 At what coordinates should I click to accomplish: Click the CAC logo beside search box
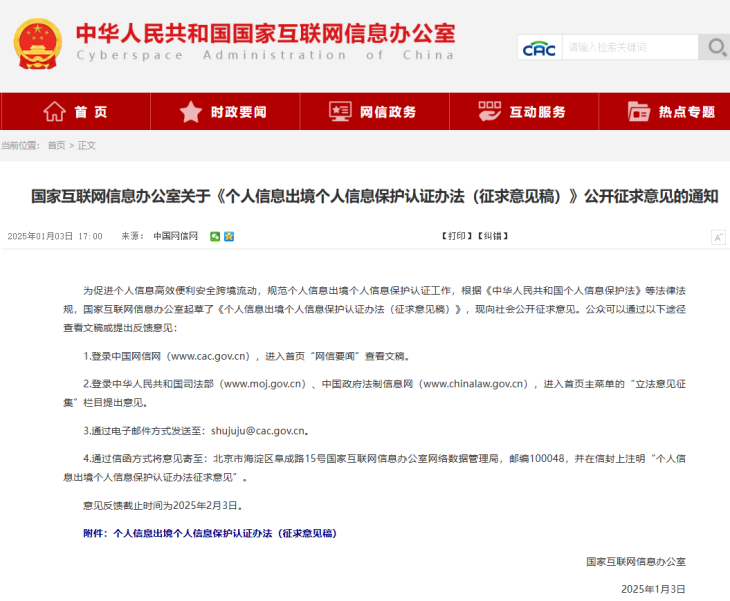coord(539,48)
